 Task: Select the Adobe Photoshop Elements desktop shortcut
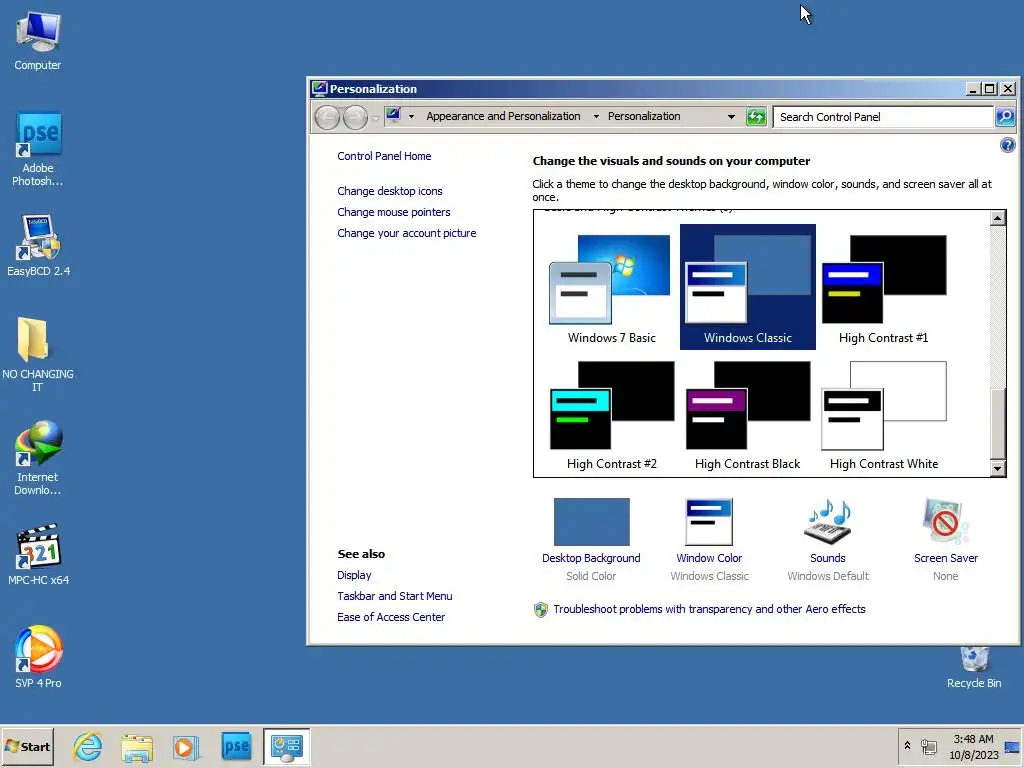(38, 149)
